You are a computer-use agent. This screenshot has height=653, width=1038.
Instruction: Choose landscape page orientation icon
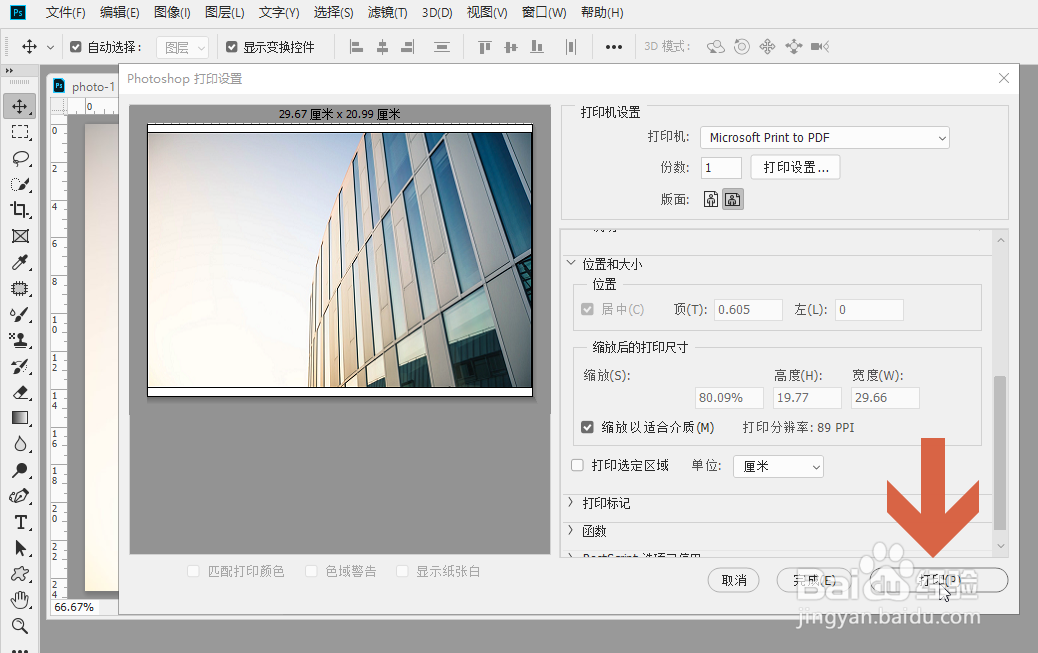coord(732,199)
